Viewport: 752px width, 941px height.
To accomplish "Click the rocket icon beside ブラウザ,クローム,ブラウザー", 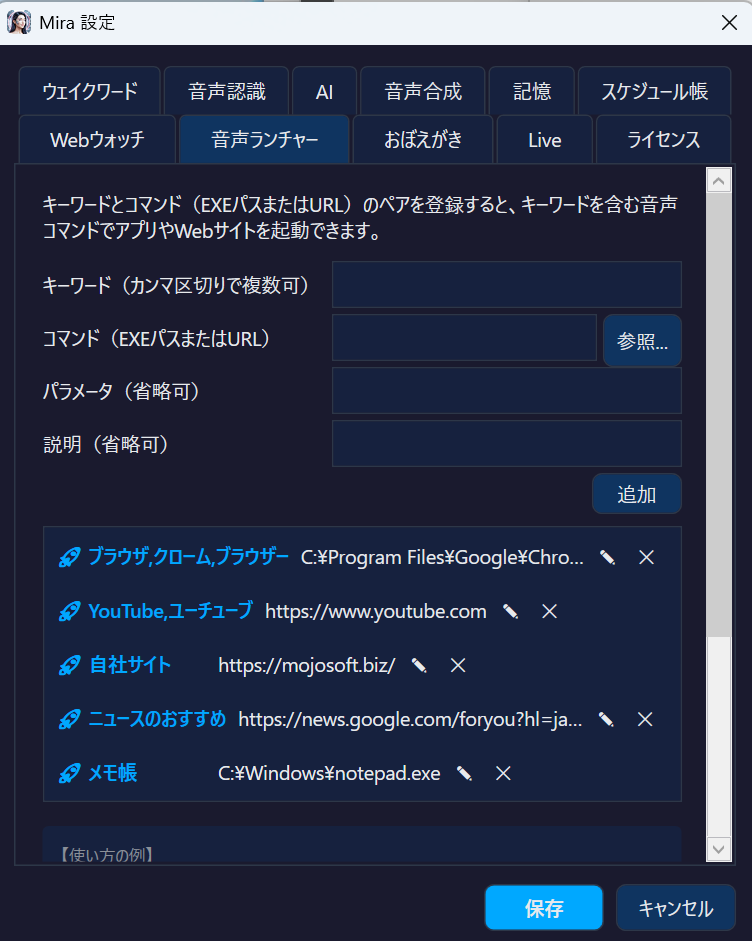I will point(70,558).
